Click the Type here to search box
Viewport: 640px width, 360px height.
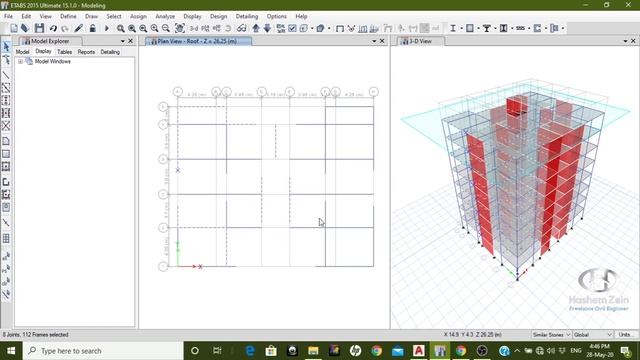[103, 351]
